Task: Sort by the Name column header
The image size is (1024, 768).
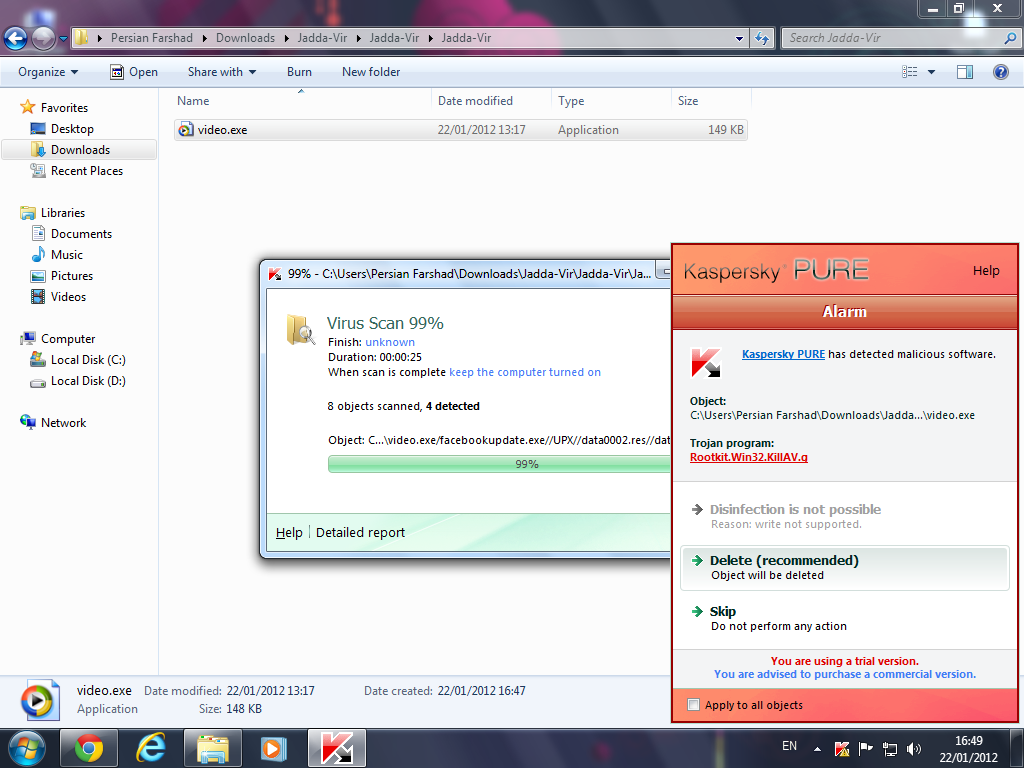Action: (x=302, y=101)
